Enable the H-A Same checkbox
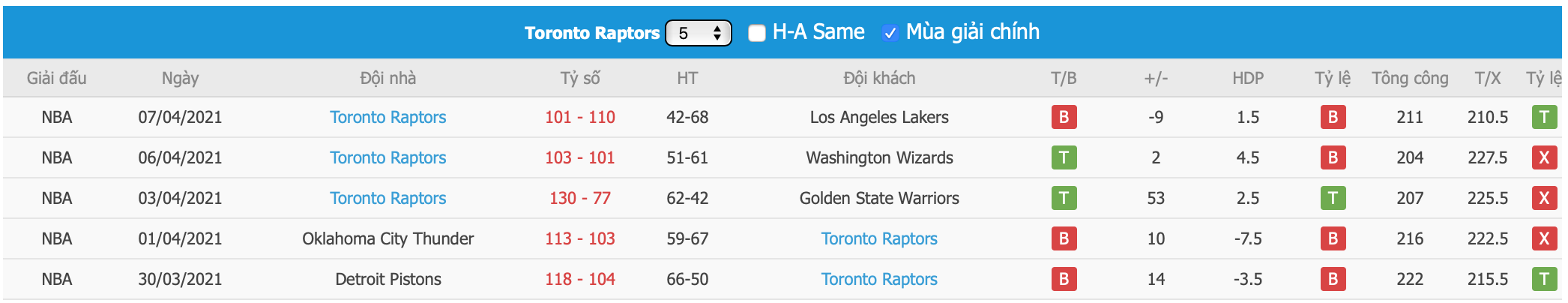 pos(757,33)
